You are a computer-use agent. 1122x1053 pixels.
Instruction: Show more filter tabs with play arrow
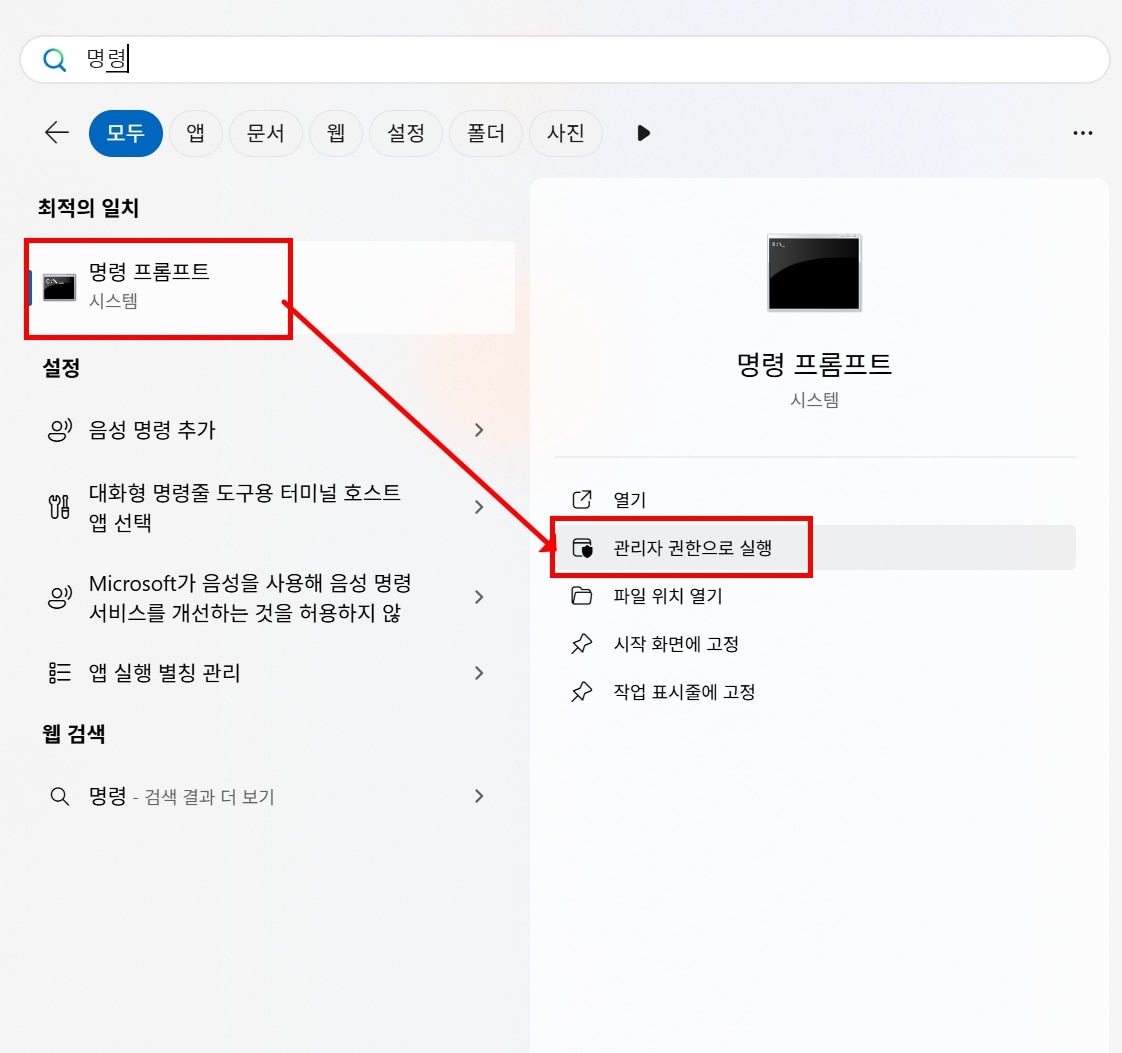[x=644, y=133]
